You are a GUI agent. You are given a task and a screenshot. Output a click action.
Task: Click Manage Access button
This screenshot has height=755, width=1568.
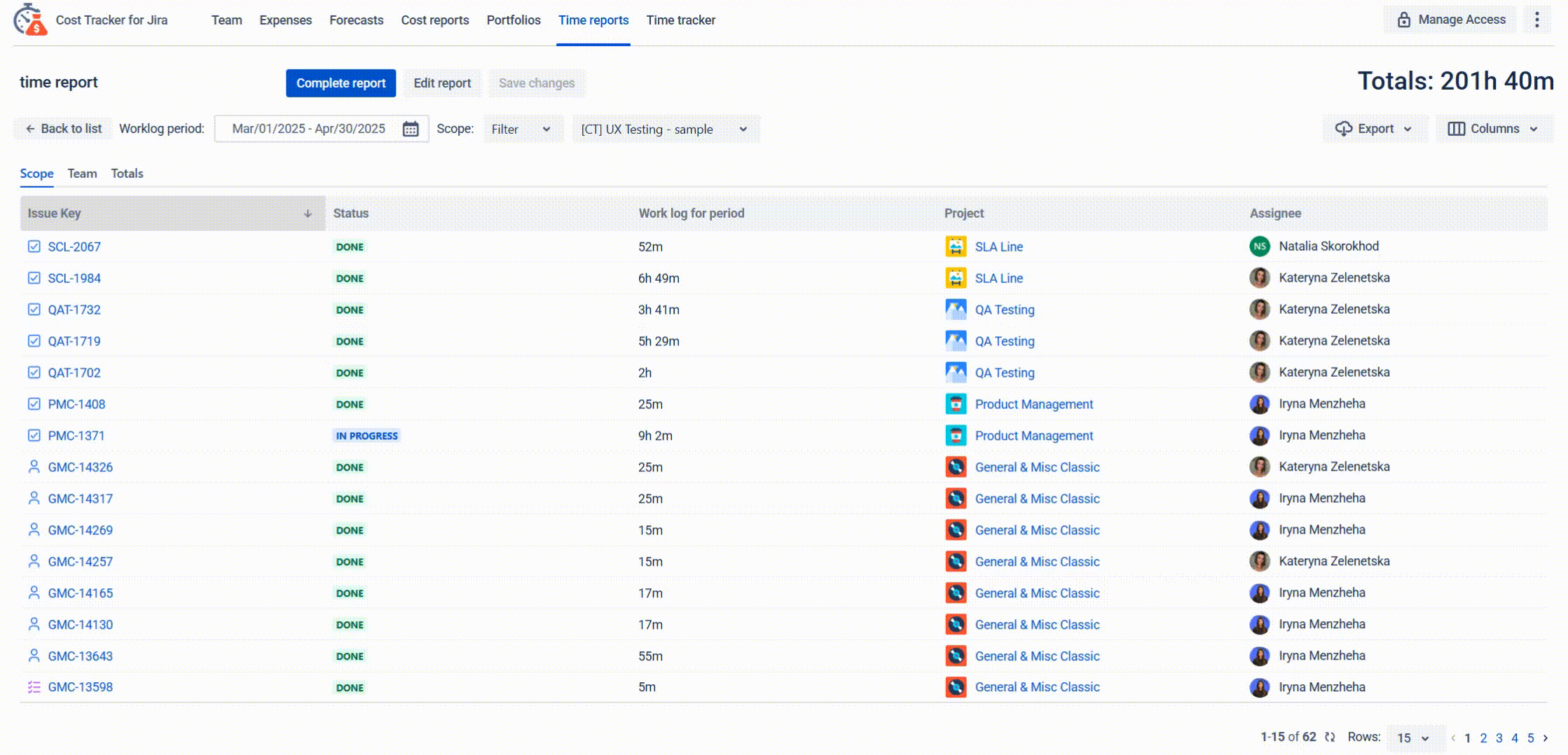pos(1451,20)
